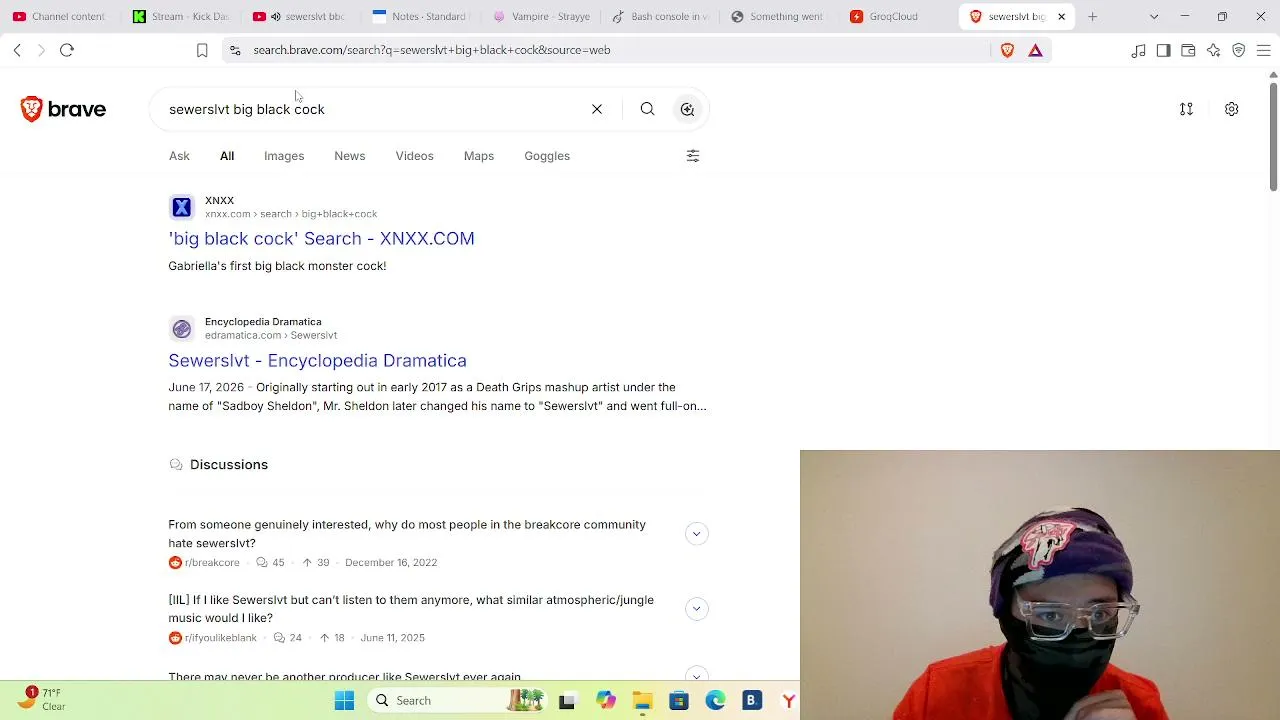Open the first search result title link
1280x720 pixels.
[x=321, y=239]
